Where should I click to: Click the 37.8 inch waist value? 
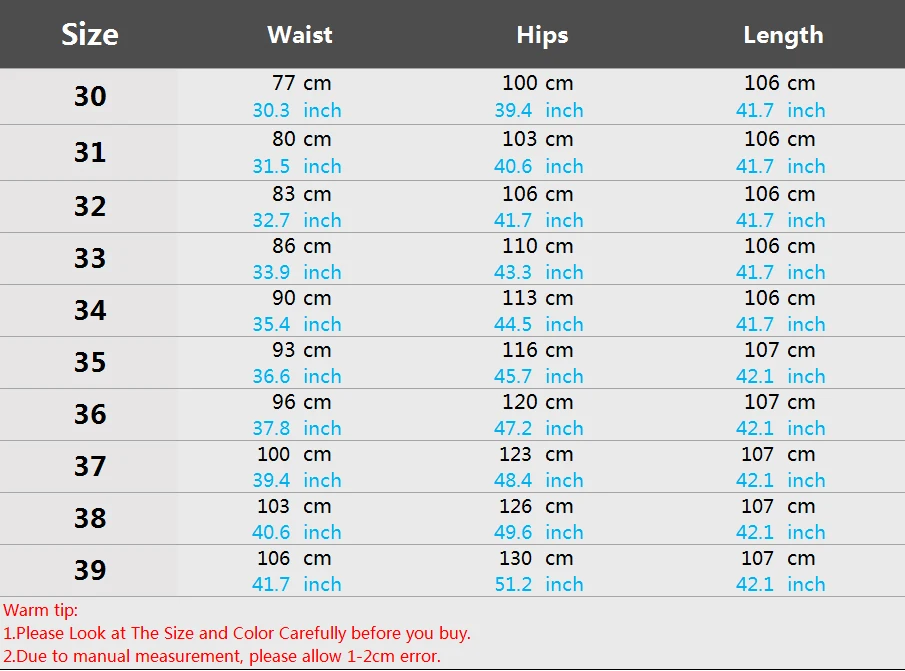pos(297,429)
